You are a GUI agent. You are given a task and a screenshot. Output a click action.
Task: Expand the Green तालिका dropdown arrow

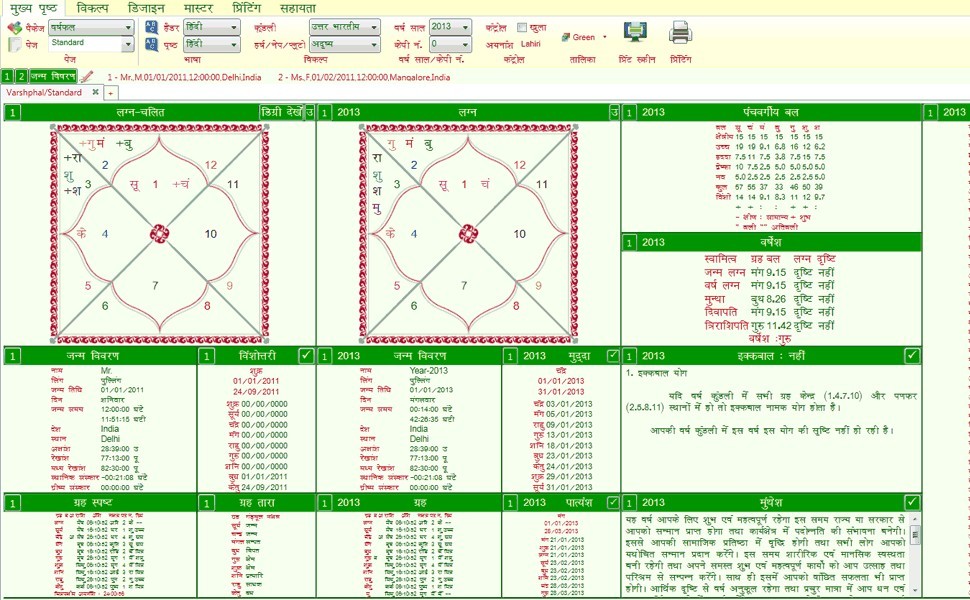604,37
